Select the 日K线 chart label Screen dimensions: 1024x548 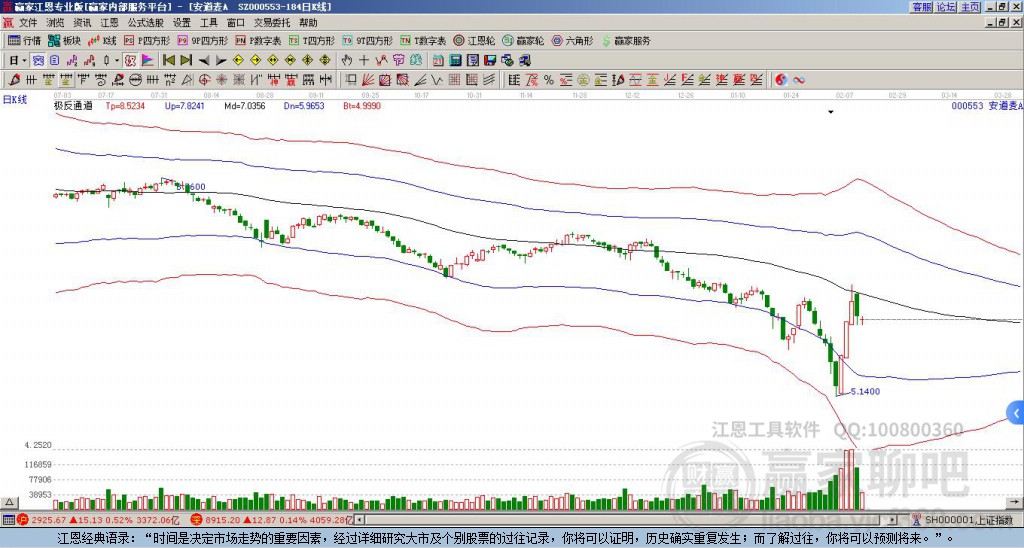tap(15, 100)
